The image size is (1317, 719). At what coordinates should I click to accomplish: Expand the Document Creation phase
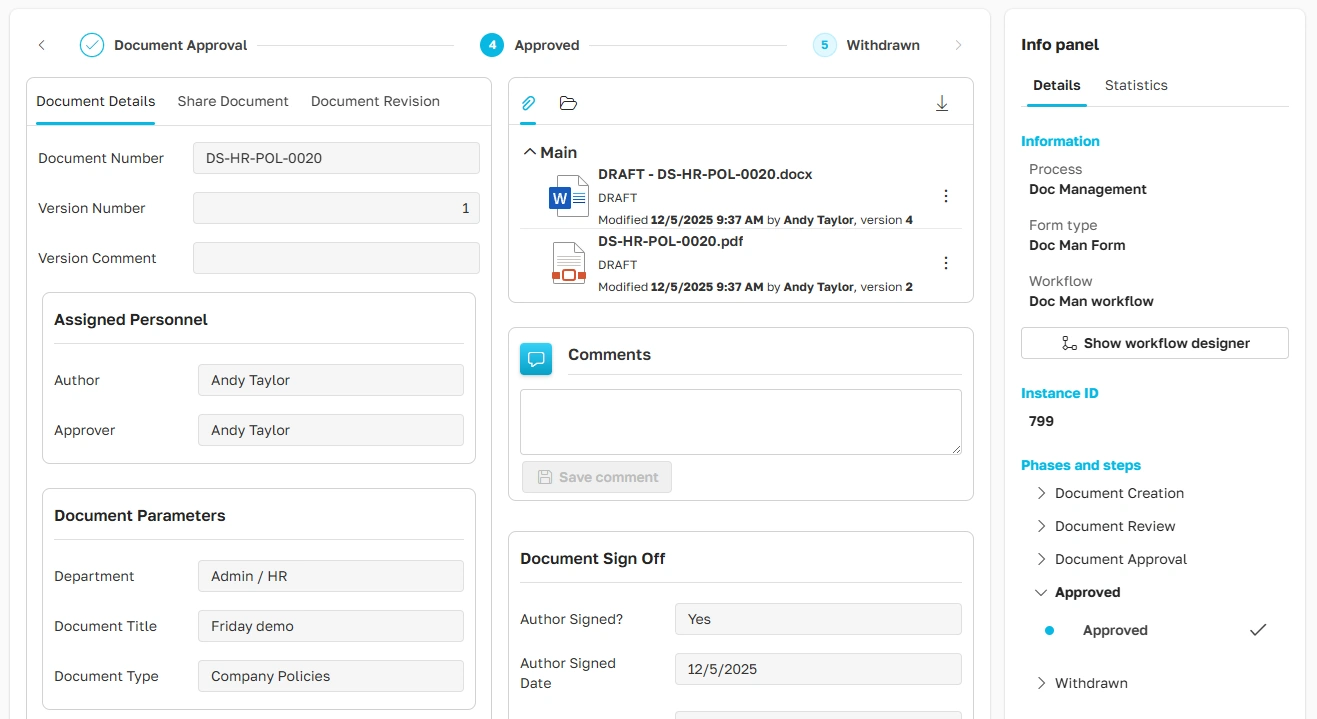pyautogui.click(x=1040, y=493)
